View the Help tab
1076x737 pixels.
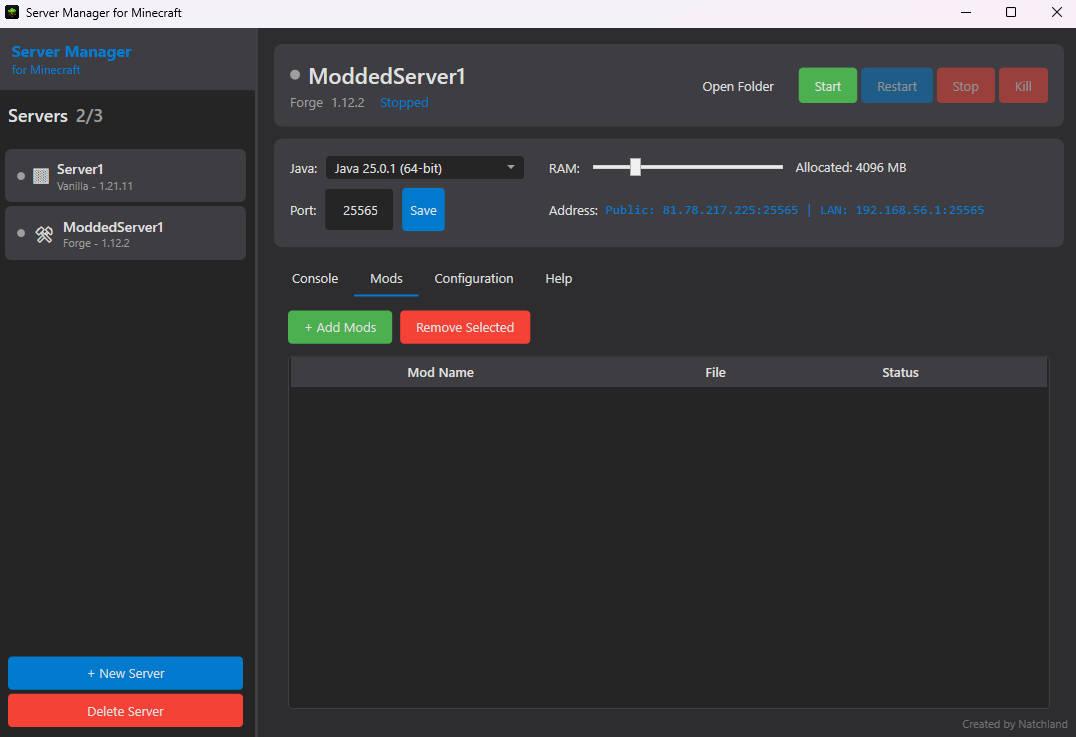pos(558,278)
